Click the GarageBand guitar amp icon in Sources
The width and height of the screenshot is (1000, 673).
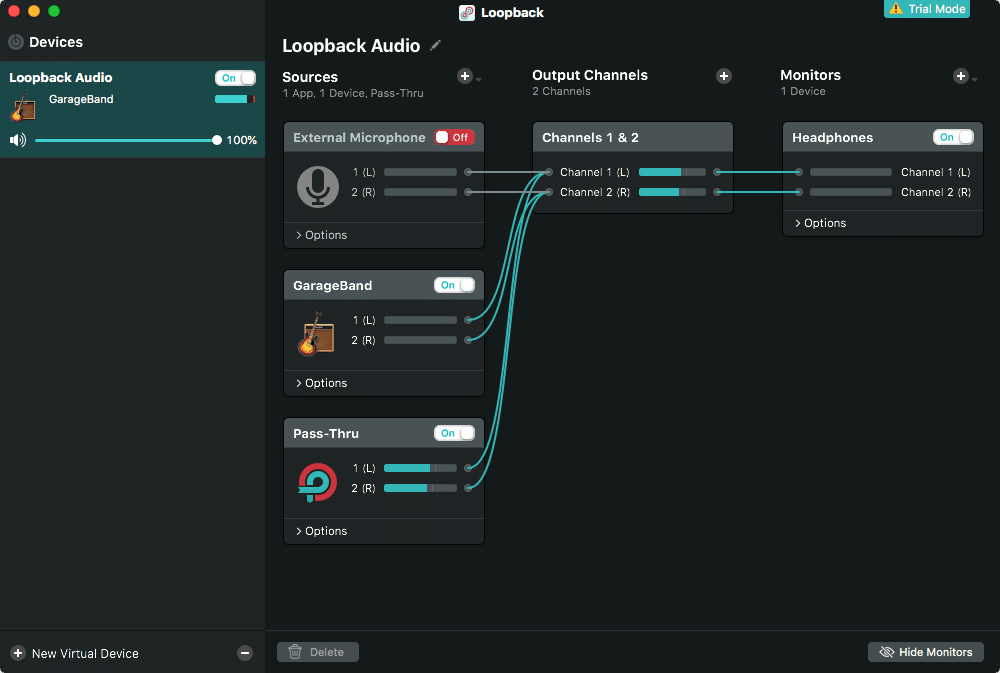click(x=316, y=334)
